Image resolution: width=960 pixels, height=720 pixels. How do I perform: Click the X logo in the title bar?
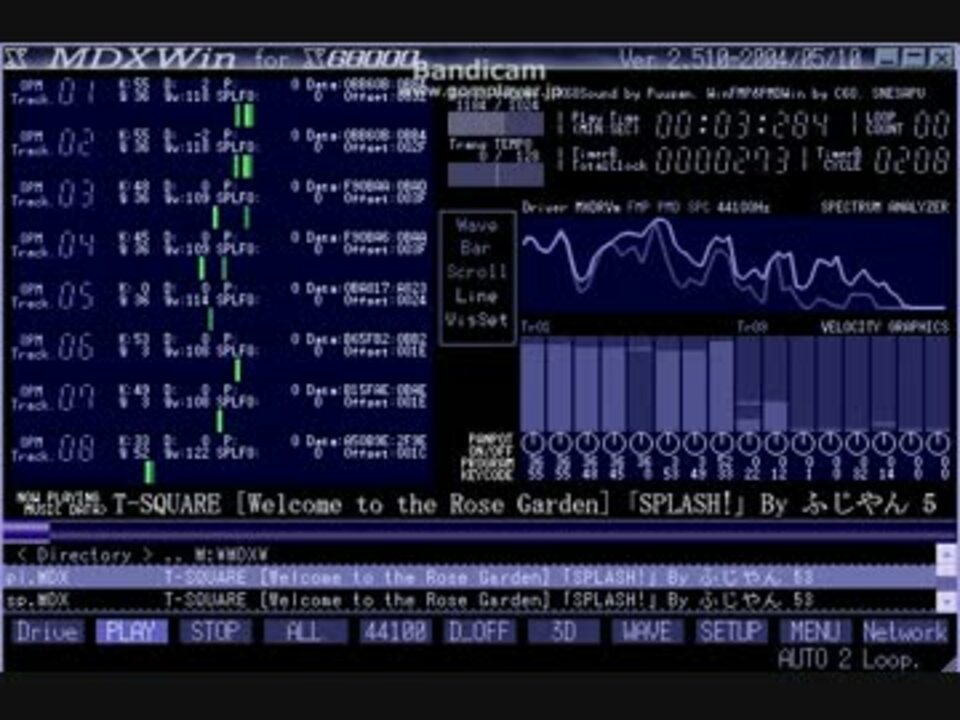pyautogui.click(x=17, y=59)
